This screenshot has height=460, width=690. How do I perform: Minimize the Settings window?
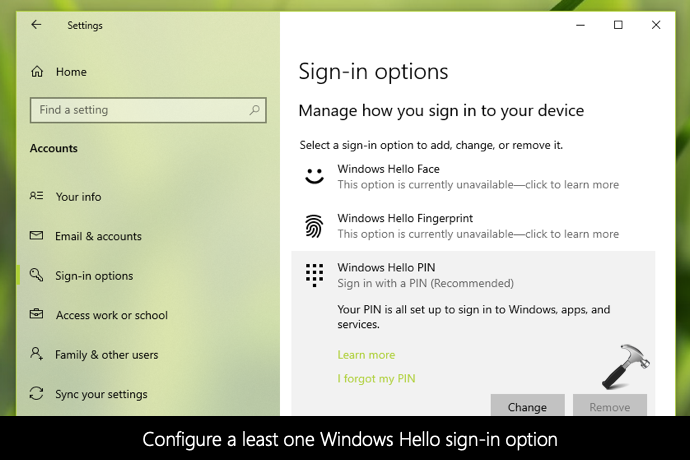point(580,25)
